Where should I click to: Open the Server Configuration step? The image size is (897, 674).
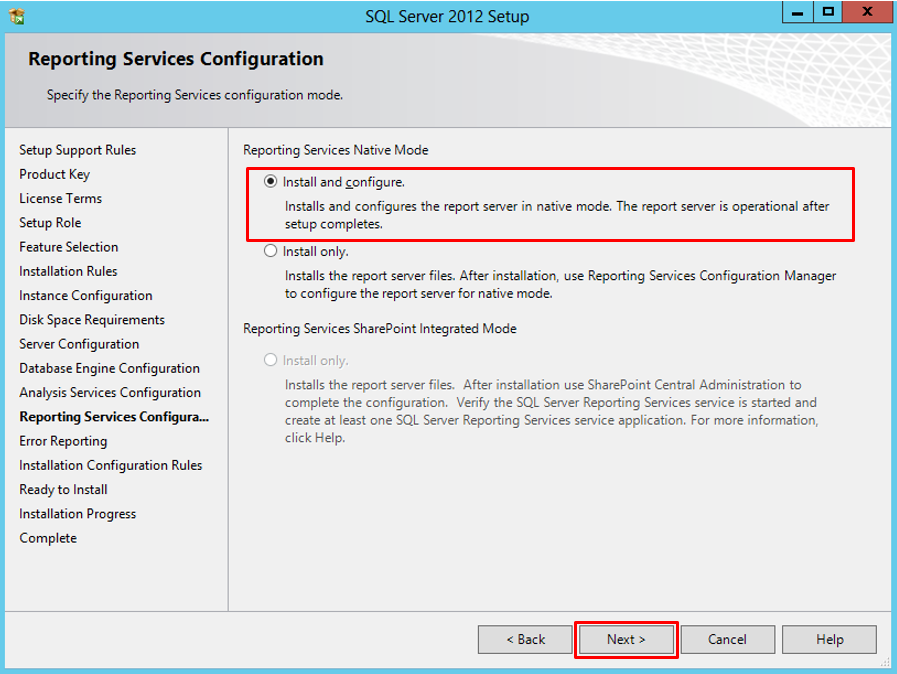[x=79, y=344]
